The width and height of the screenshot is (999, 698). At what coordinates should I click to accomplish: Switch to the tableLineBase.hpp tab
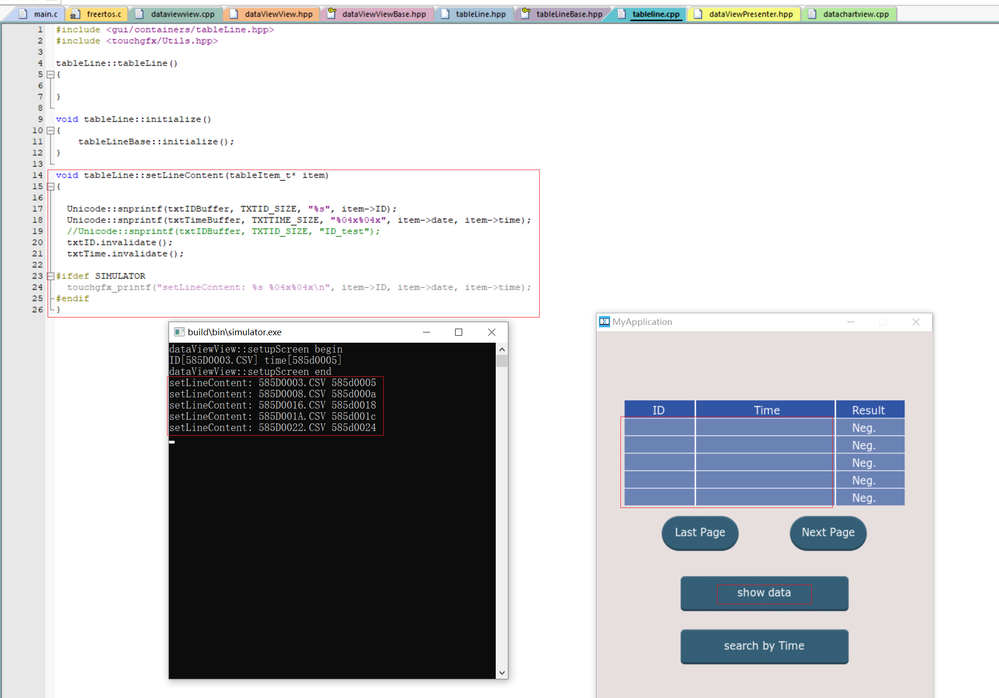pos(568,14)
